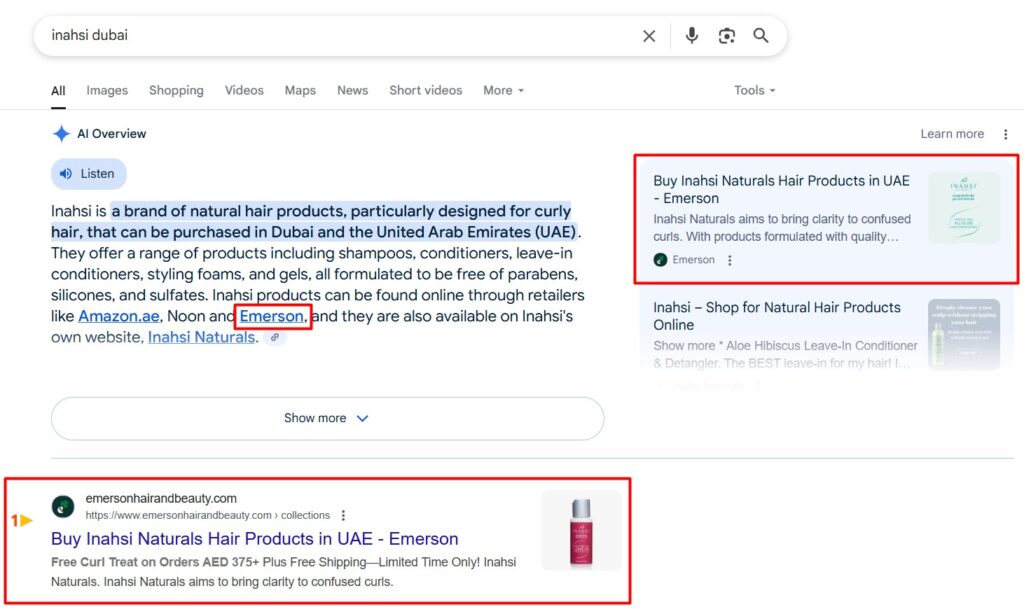Expand AI Overview with Show more
Image resolution: width=1024 pixels, height=614 pixels.
pos(327,418)
